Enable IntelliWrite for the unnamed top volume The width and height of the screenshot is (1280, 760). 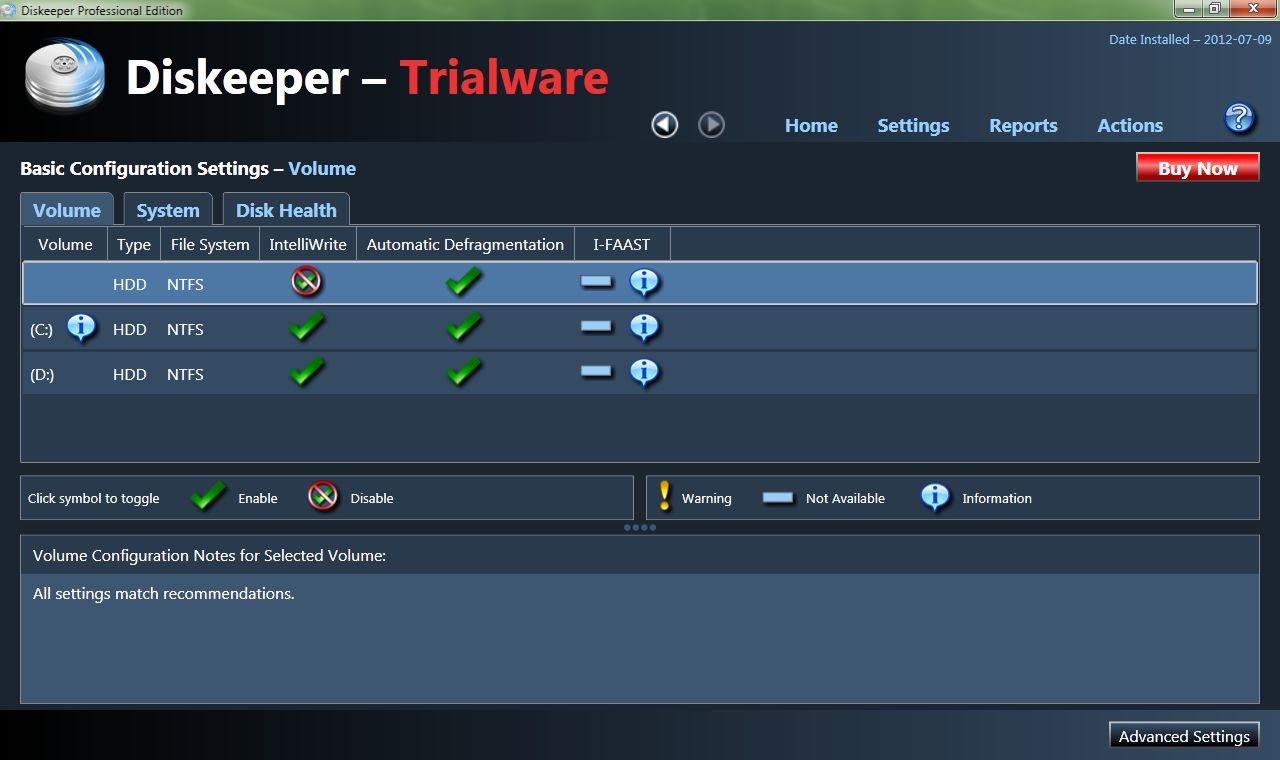click(306, 282)
